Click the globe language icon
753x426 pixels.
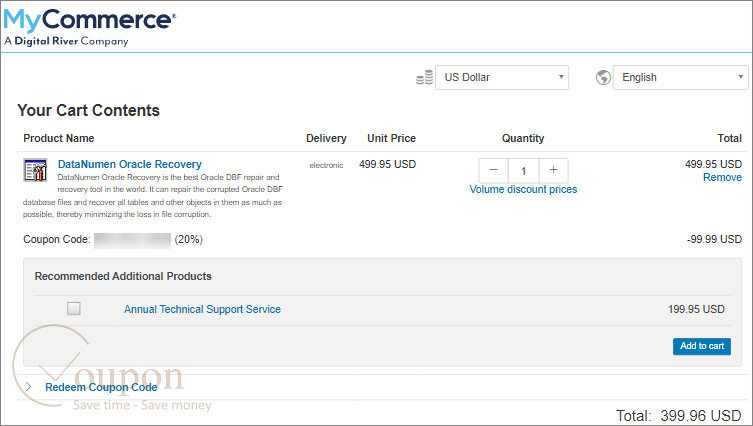click(x=603, y=77)
